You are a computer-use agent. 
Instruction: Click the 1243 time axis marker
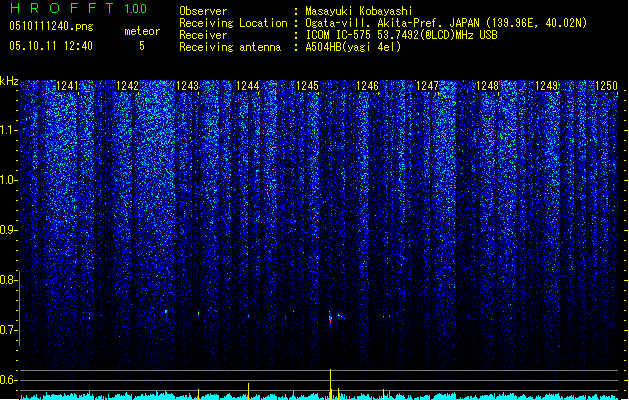point(187,86)
